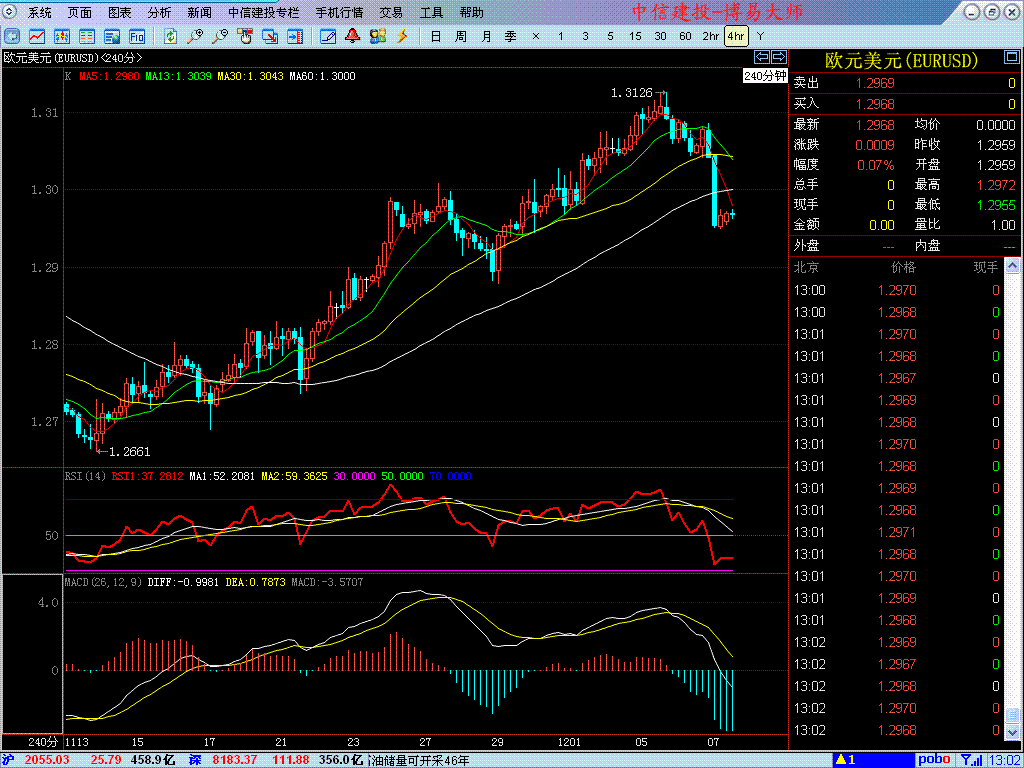Select the 15-minute period
This screenshot has width=1024, height=768.
pyautogui.click(x=635, y=36)
